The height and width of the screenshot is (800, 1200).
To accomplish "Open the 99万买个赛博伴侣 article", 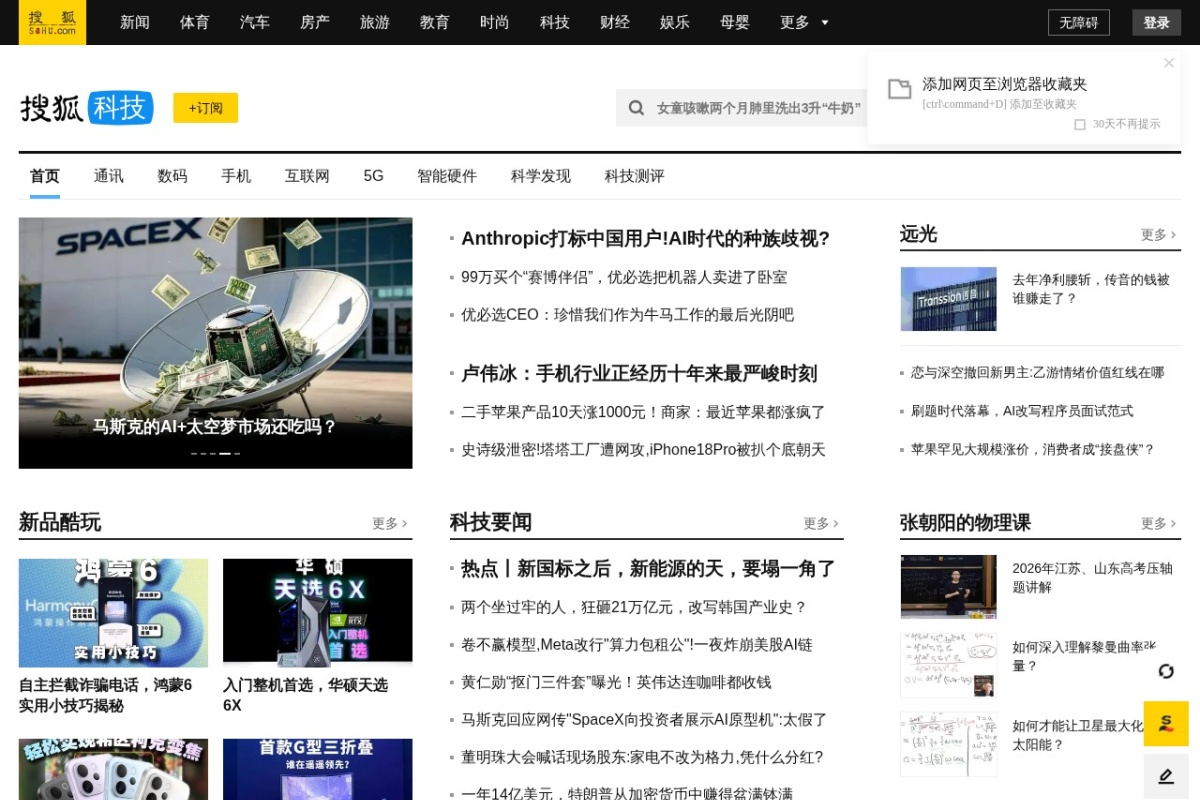I will pyautogui.click(x=624, y=277).
